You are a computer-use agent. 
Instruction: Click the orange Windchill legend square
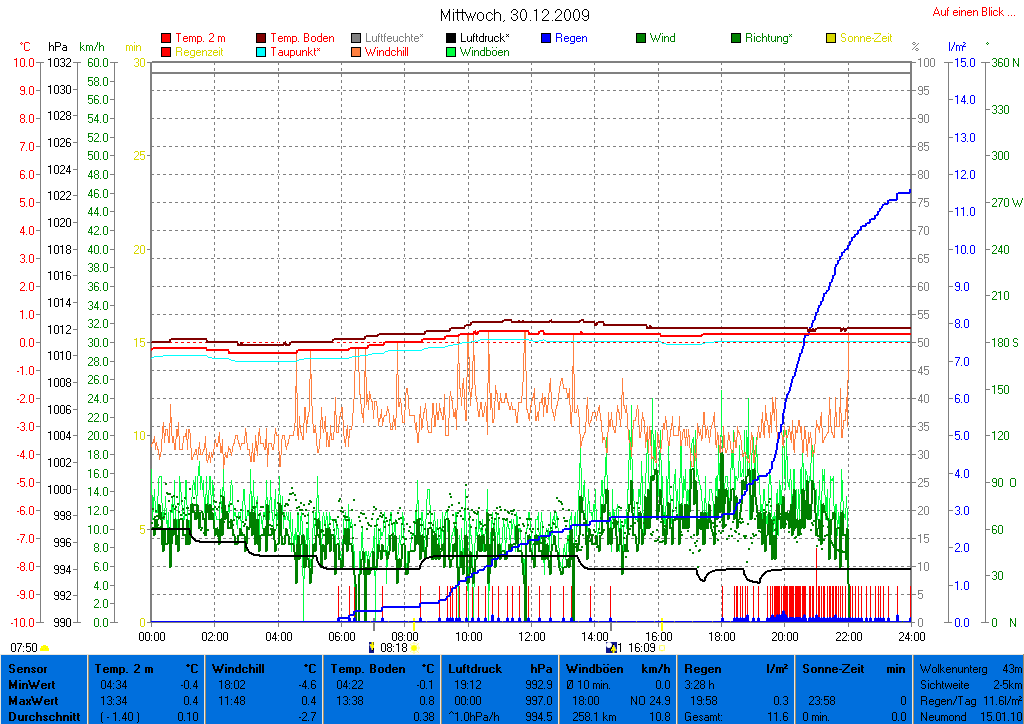pos(356,52)
